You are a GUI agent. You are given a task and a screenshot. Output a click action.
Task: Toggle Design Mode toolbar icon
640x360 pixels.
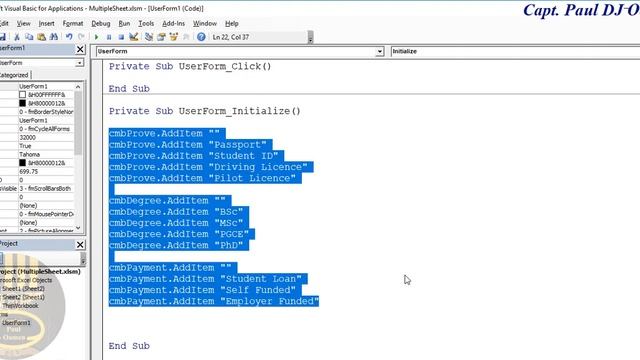(x=133, y=37)
